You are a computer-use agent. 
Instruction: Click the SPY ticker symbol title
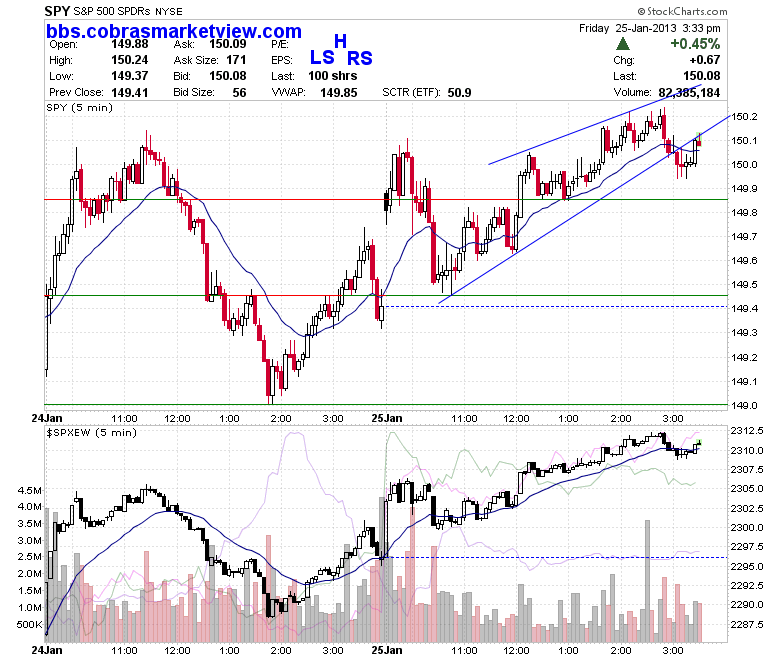[57, 10]
